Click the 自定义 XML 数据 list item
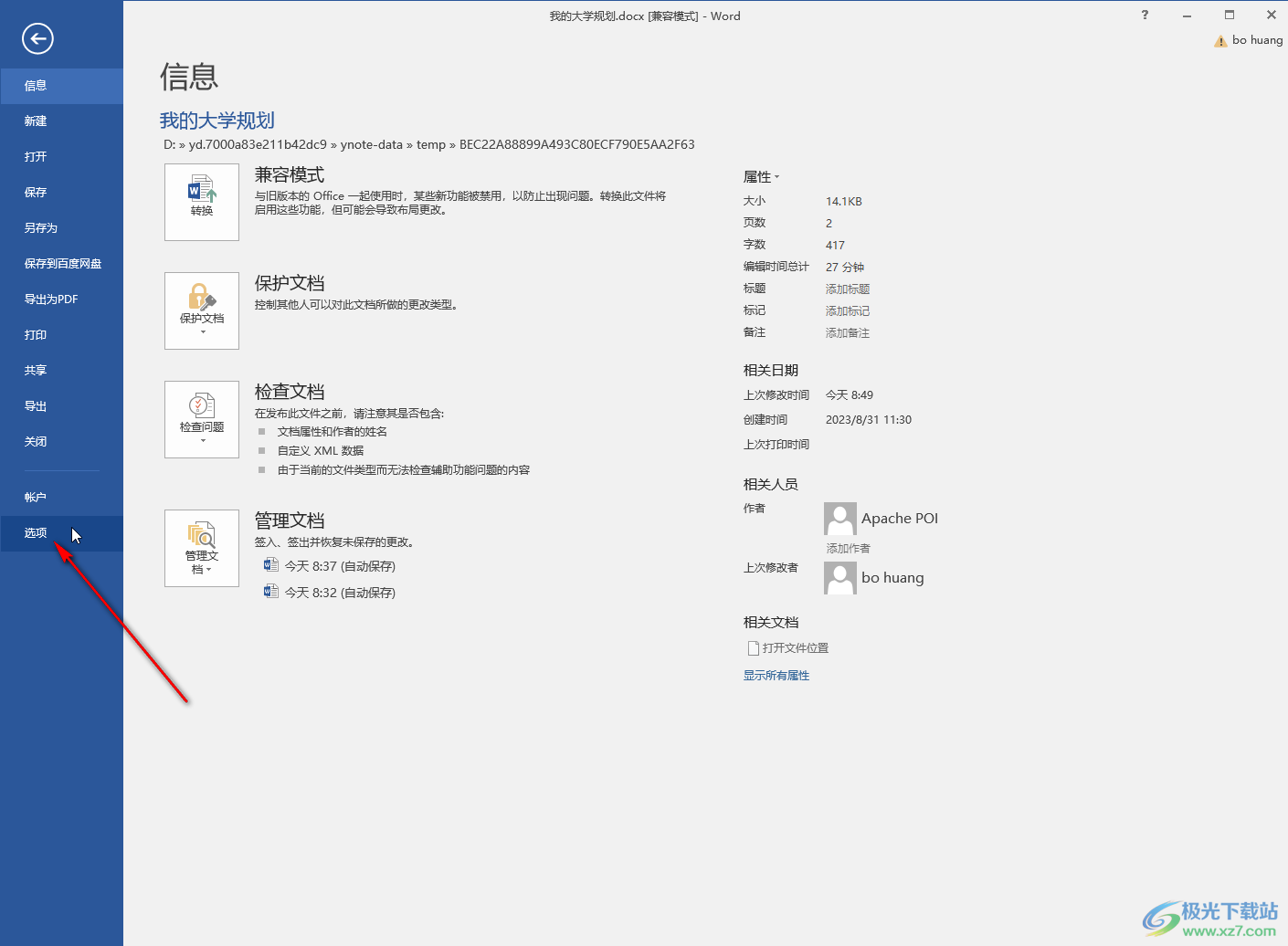Image resolution: width=1288 pixels, height=946 pixels. click(321, 451)
